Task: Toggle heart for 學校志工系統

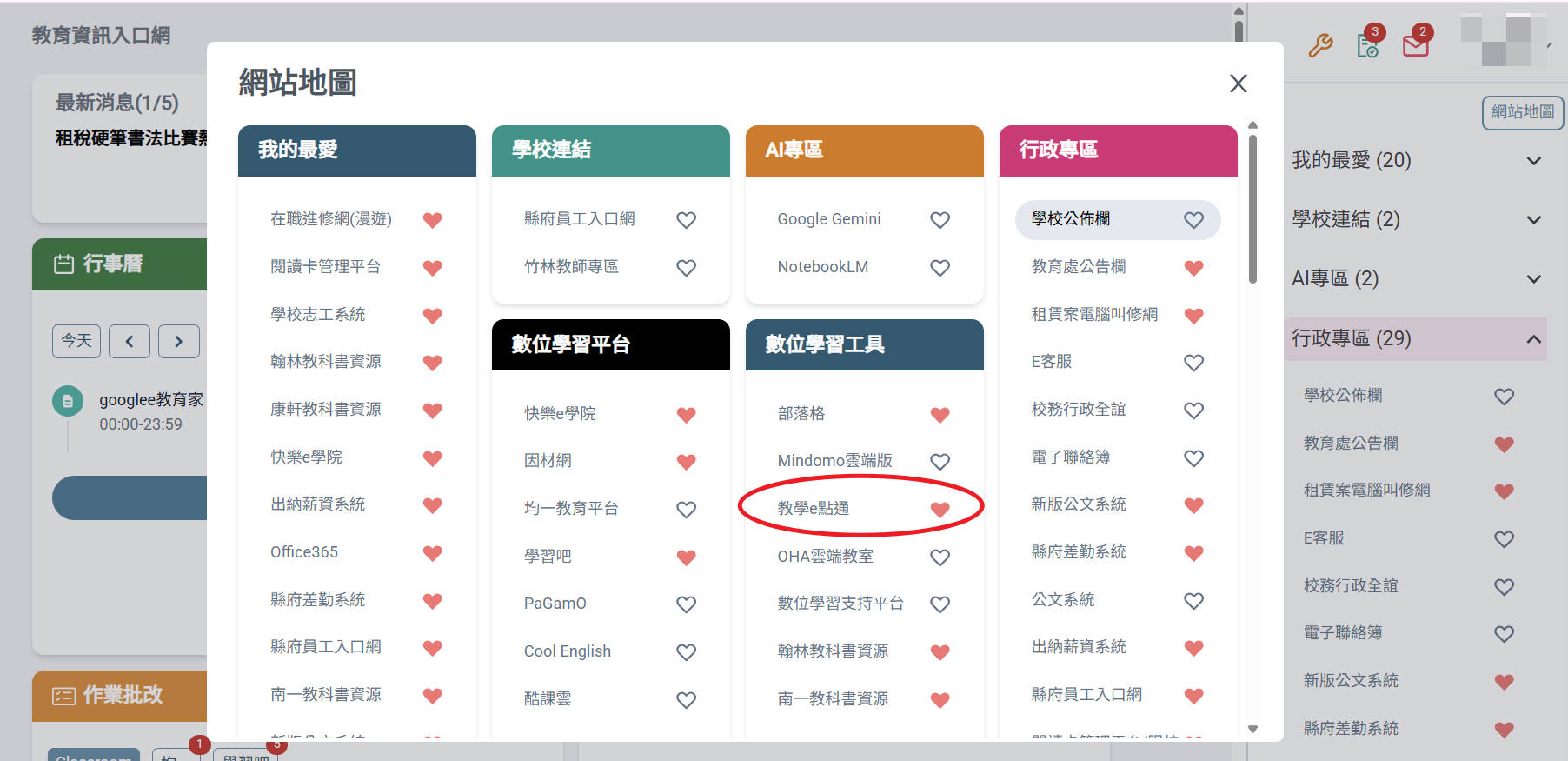Action: click(x=433, y=316)
